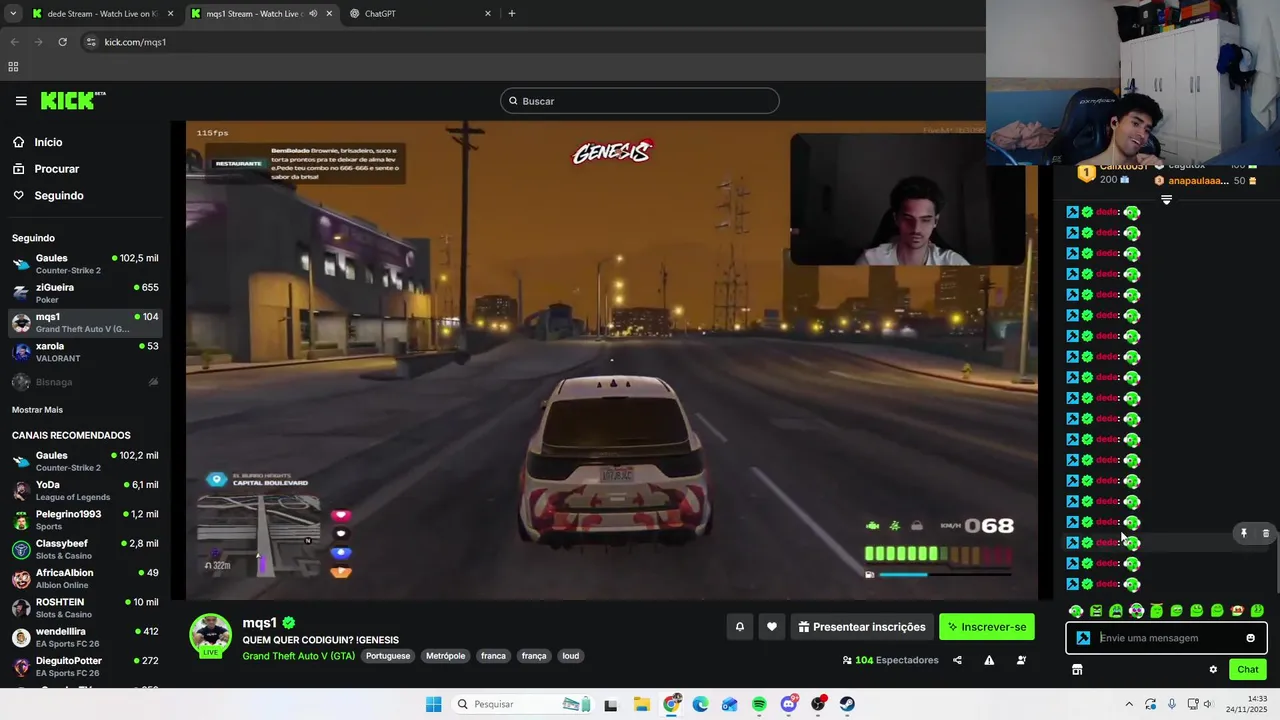Click the live video player
Image resolution: width=1280 pixels, height=720 pixels.
click(x=611, y=360)
